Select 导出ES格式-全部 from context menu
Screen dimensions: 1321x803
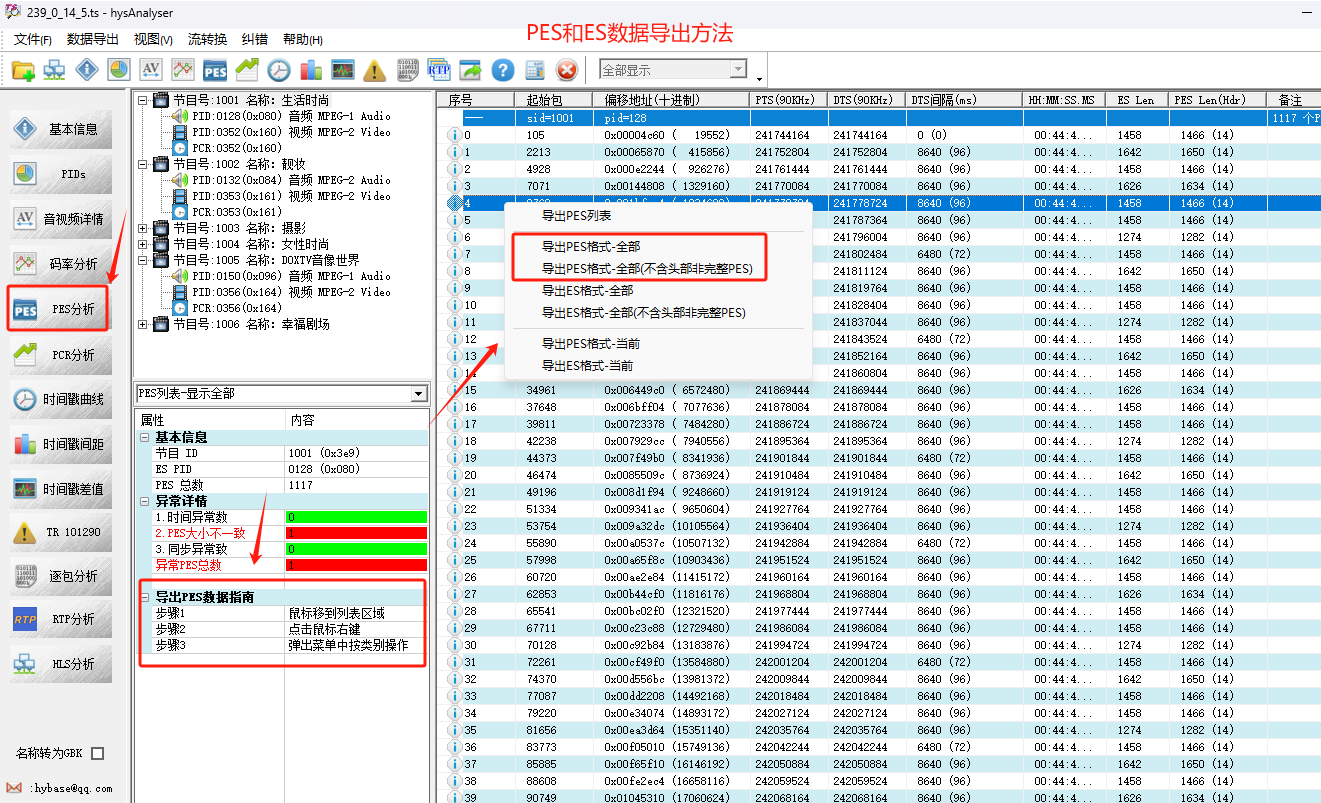pyautogui.click(x=587, y=291)
